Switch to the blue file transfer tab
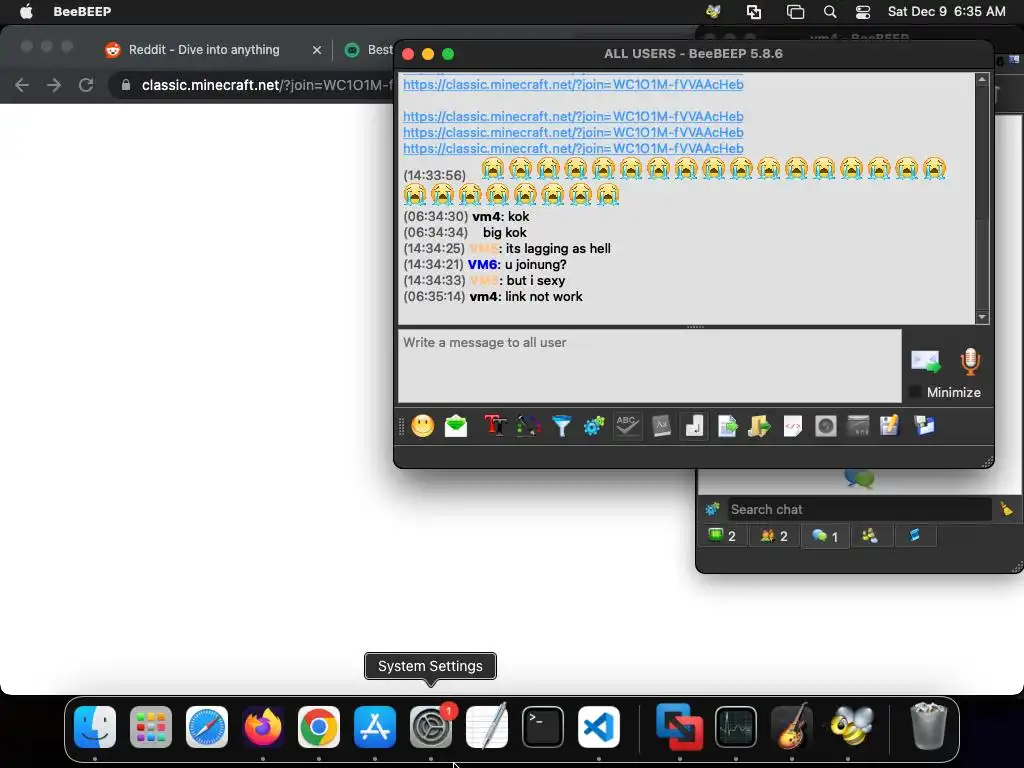The height and width of the screenshot is (768, 1024). pos(914,536)
